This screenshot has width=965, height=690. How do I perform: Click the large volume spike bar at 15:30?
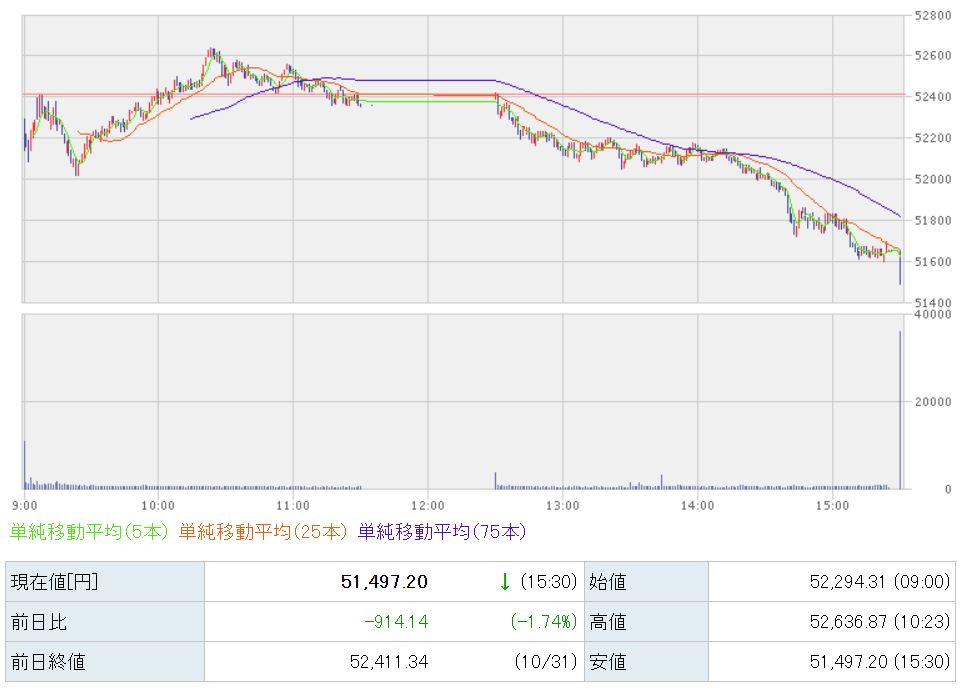900,410
